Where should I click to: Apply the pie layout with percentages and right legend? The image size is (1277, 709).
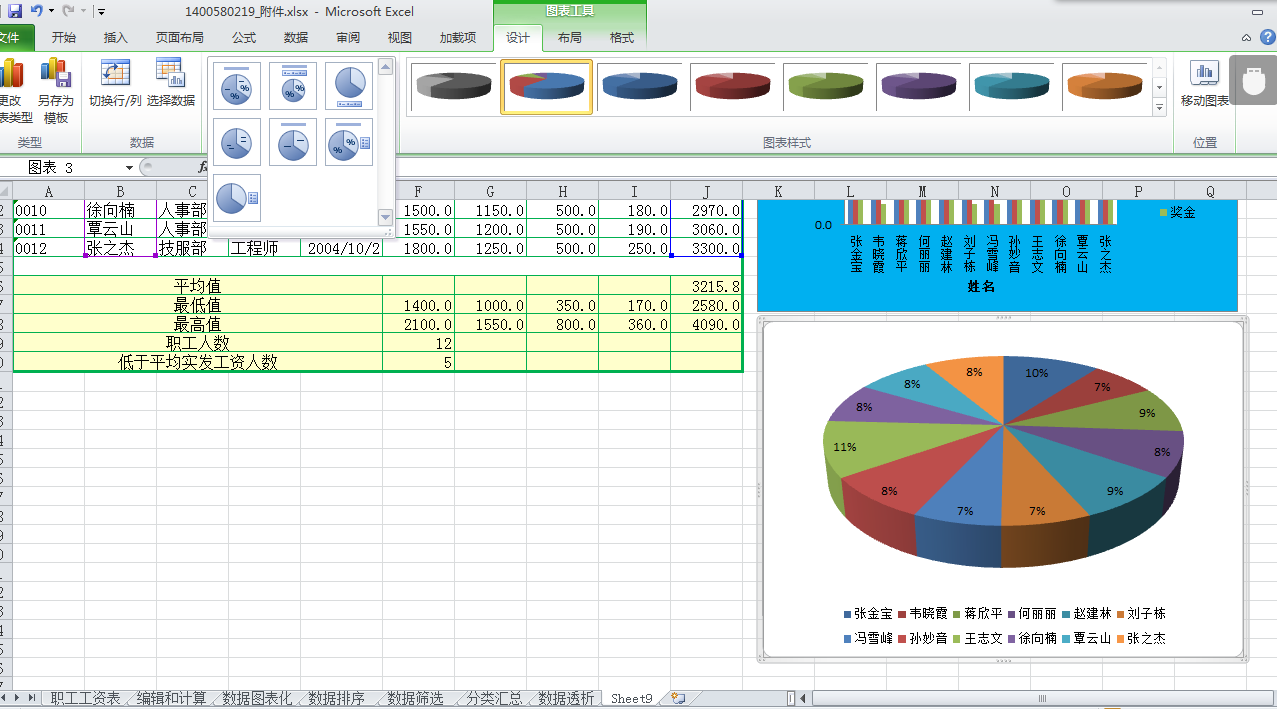point(349,142)
